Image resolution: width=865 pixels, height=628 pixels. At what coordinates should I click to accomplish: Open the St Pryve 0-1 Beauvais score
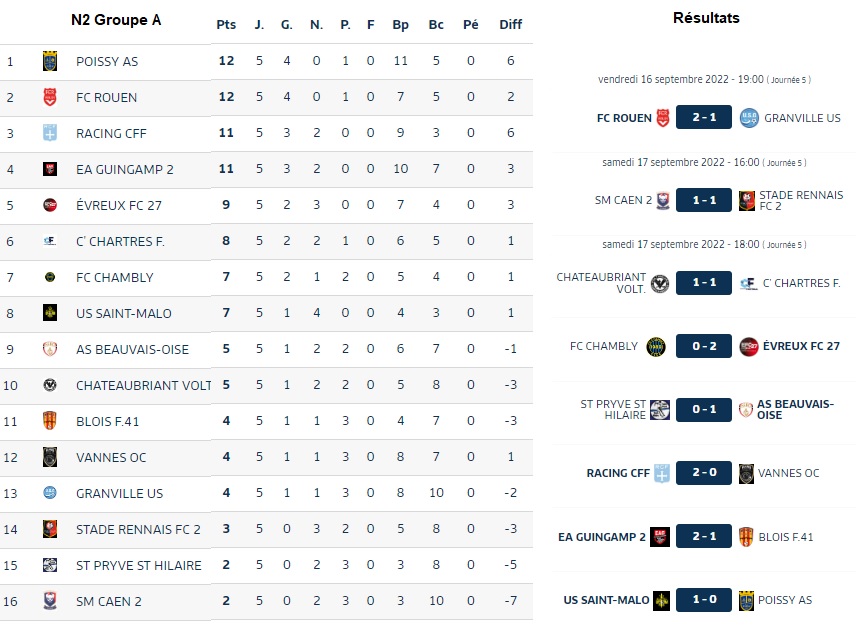[704, 409]
